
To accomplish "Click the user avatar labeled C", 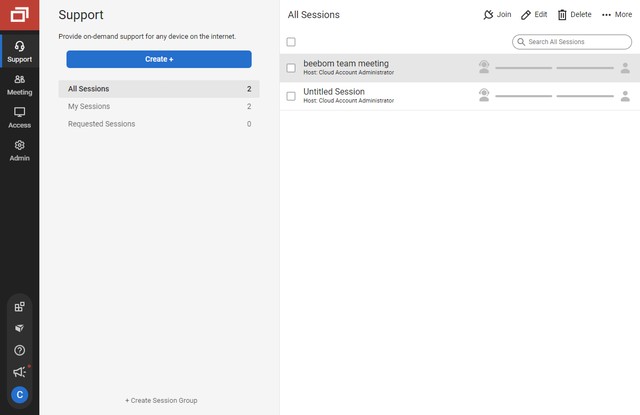I will pyautogui.click(x=19, y=395).
